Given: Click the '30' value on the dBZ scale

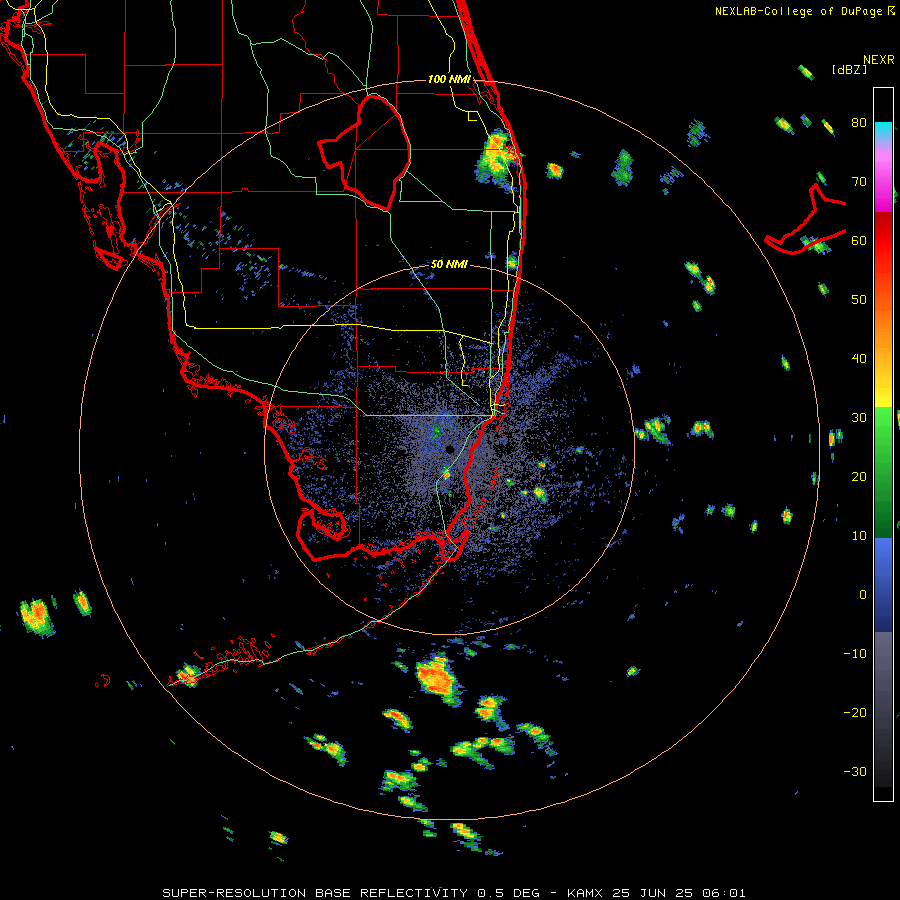Looking at the screenshot, I should pos(859,418).
